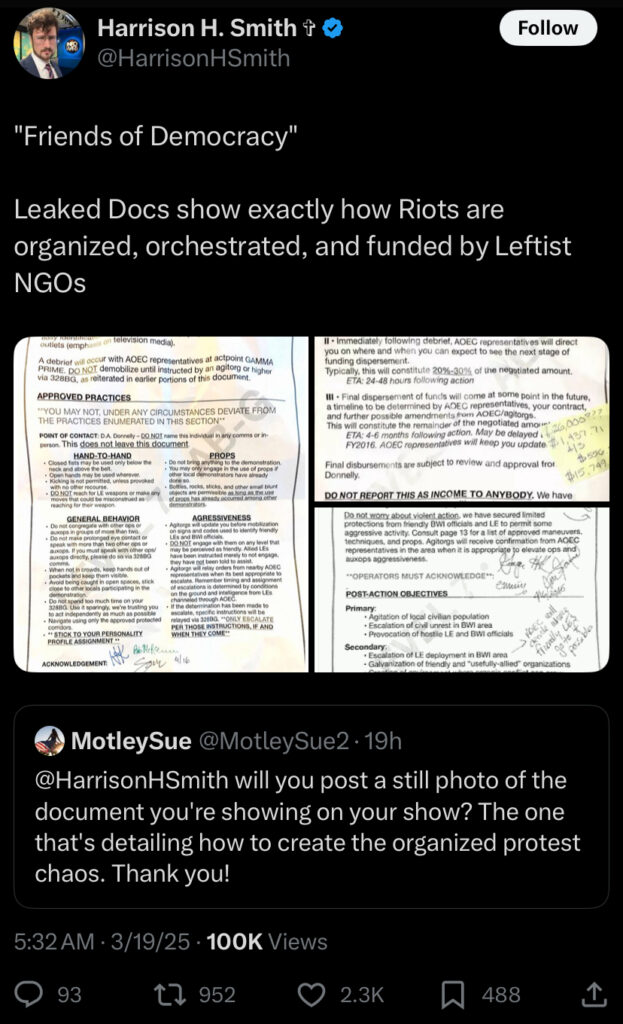Follow Harrison H. Smith
Image resolution: width=623 pixels, height=1024 pixels.
(x=547, y=28)
